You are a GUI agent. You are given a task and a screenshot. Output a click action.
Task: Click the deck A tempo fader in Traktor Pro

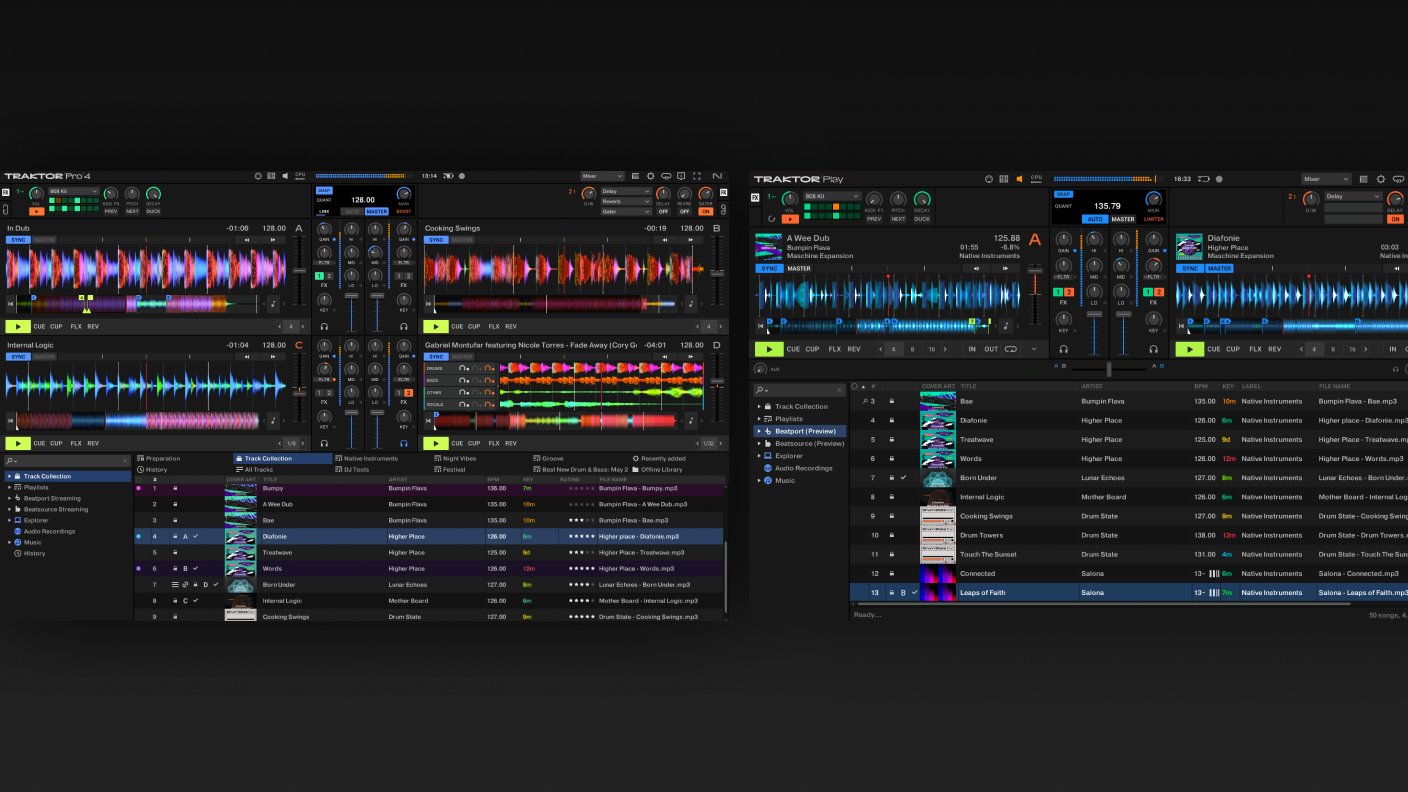coord(297,270)
